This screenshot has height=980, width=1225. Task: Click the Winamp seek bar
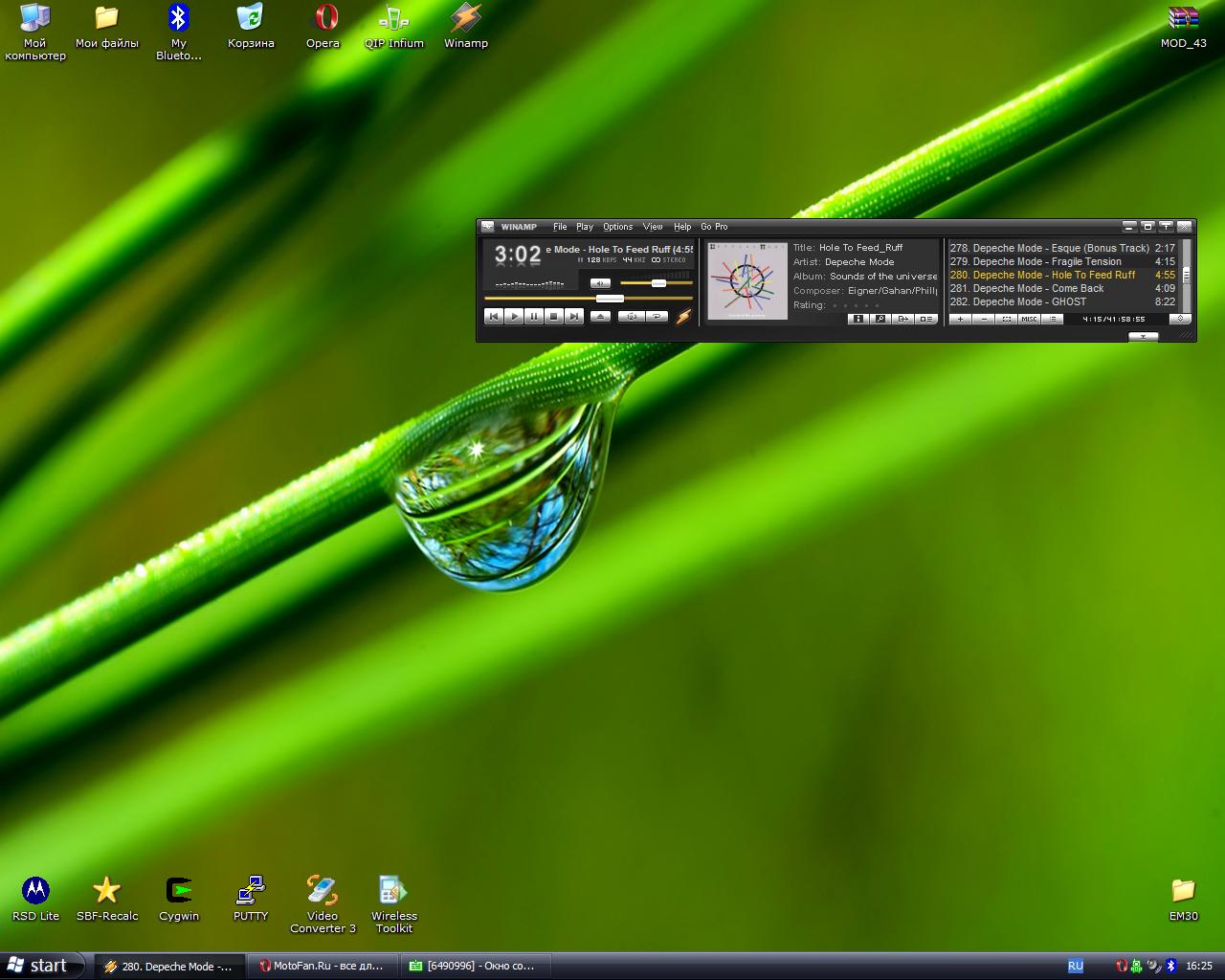(589, 299)
